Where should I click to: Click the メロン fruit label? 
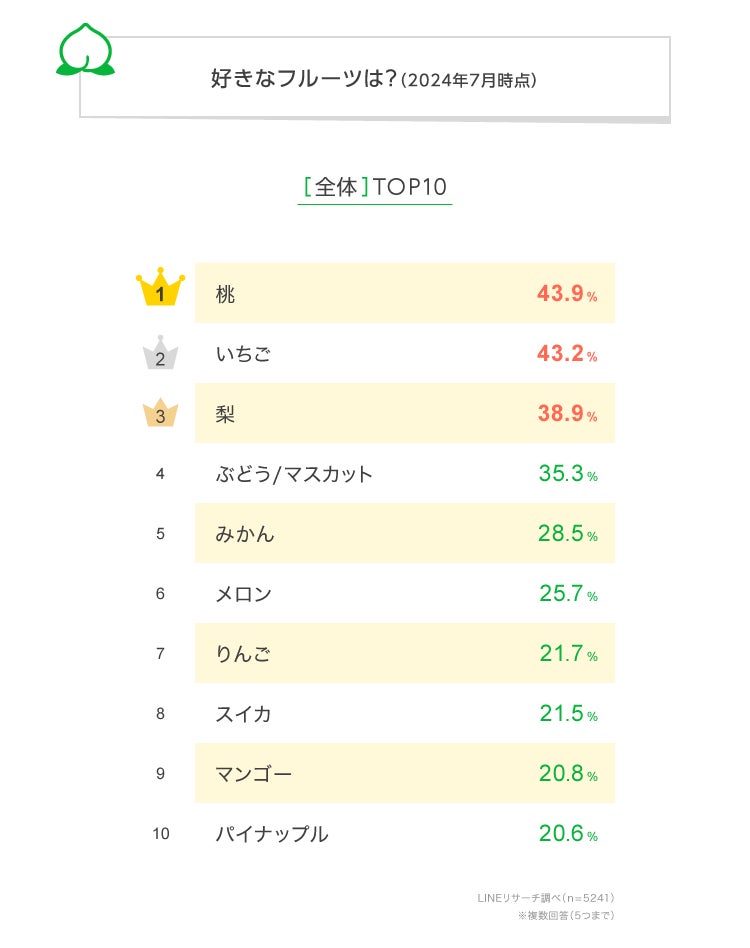click(x=244, y=594)
